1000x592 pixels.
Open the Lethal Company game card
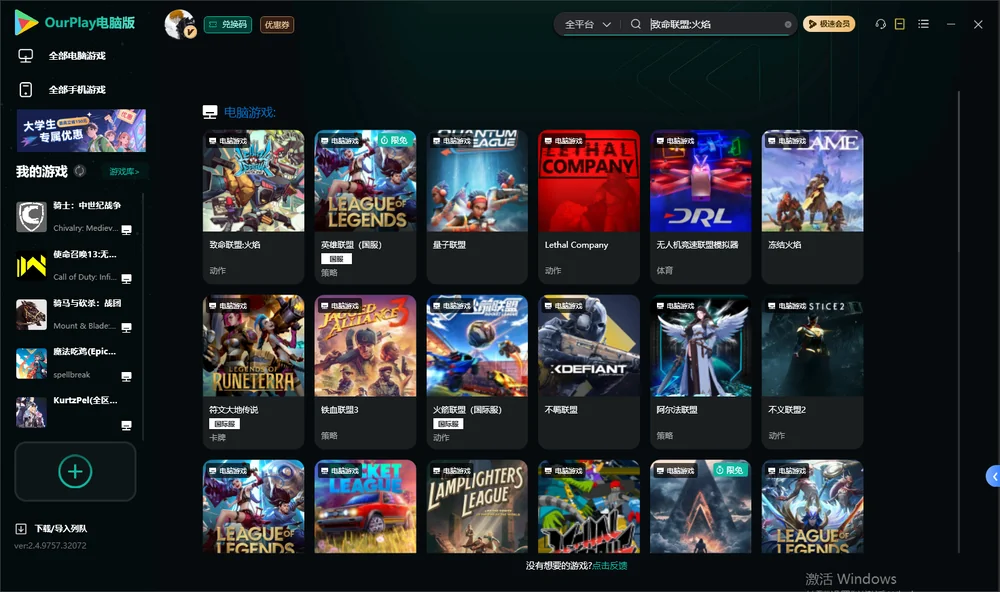point(589,207)
